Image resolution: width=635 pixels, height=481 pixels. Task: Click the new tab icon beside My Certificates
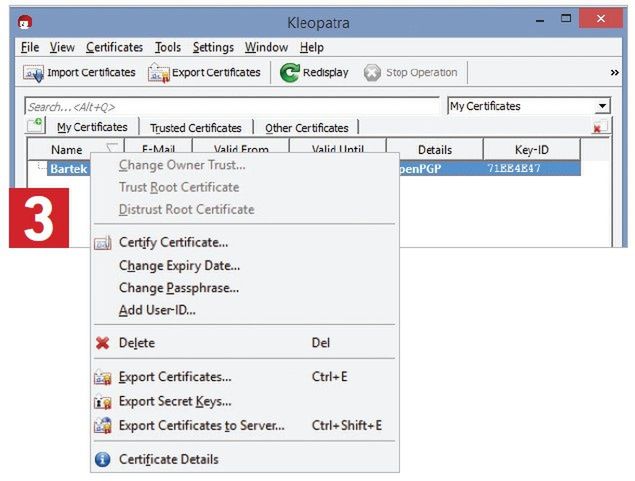(x=35, y=125)
